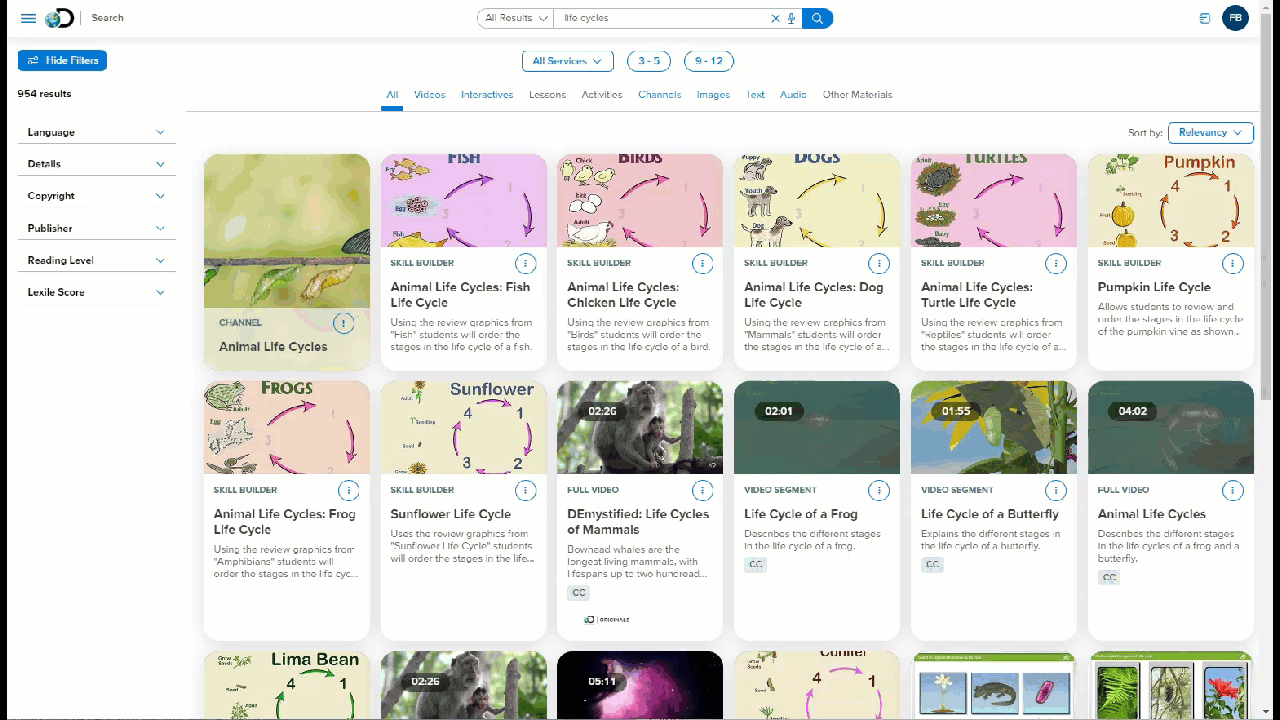1280x720 pixels.
Task: Open info for the Fish Life Cycle card
Action: [x=526, y=264]
